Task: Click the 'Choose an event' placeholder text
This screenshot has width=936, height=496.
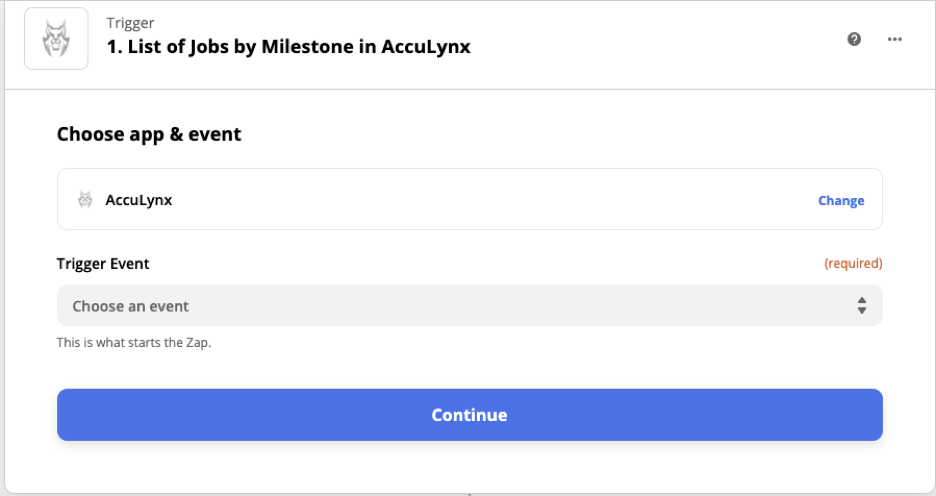Action: [x=131, y=306]
